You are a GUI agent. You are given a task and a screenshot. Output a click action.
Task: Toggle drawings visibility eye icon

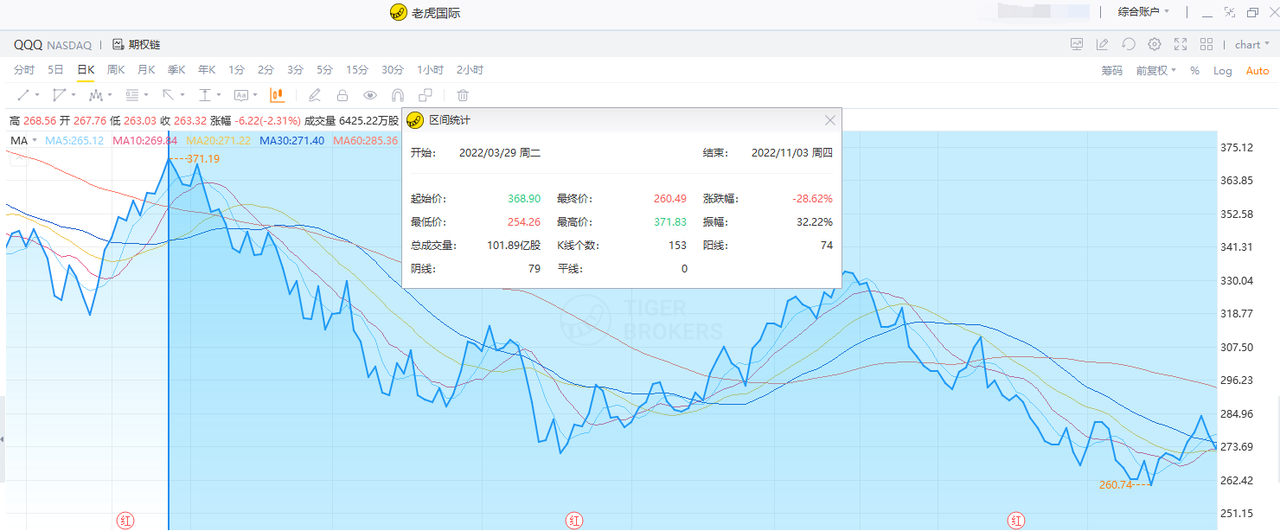[x=370, y=95]
